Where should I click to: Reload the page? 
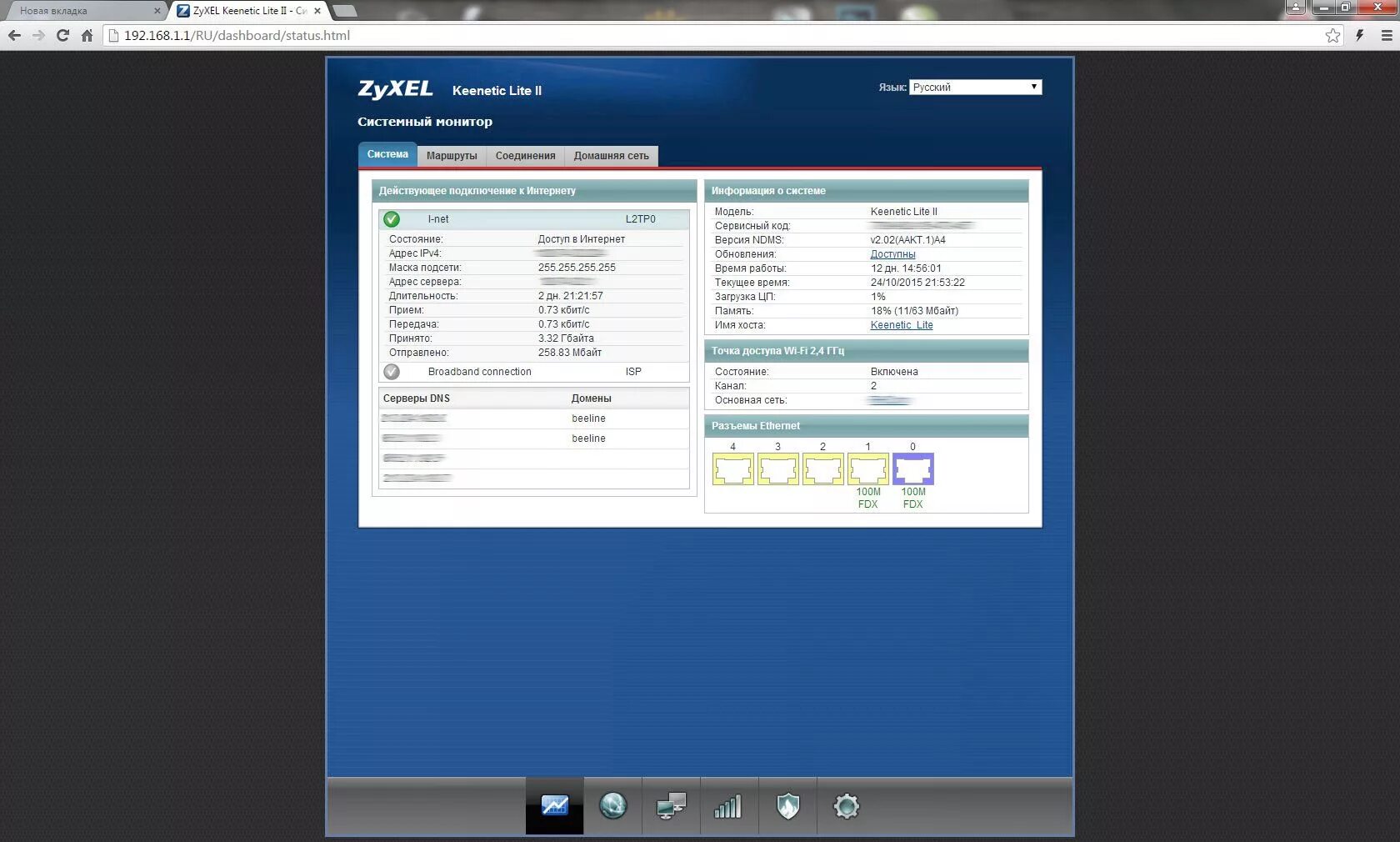(x=62, y=35)
